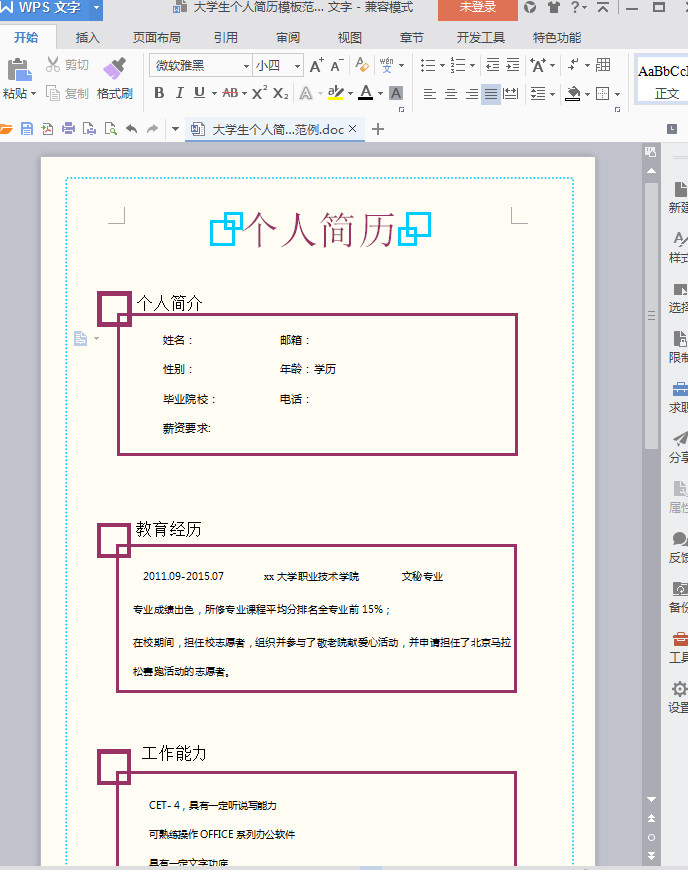Open the 审阅 (Review) tab
The width and height of the screenshot is (688, 870).
[288, 38]
